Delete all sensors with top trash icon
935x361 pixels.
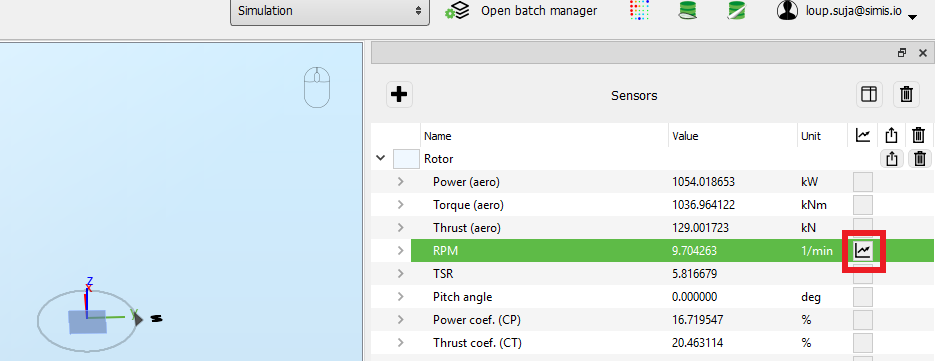(x=906, y=94)
